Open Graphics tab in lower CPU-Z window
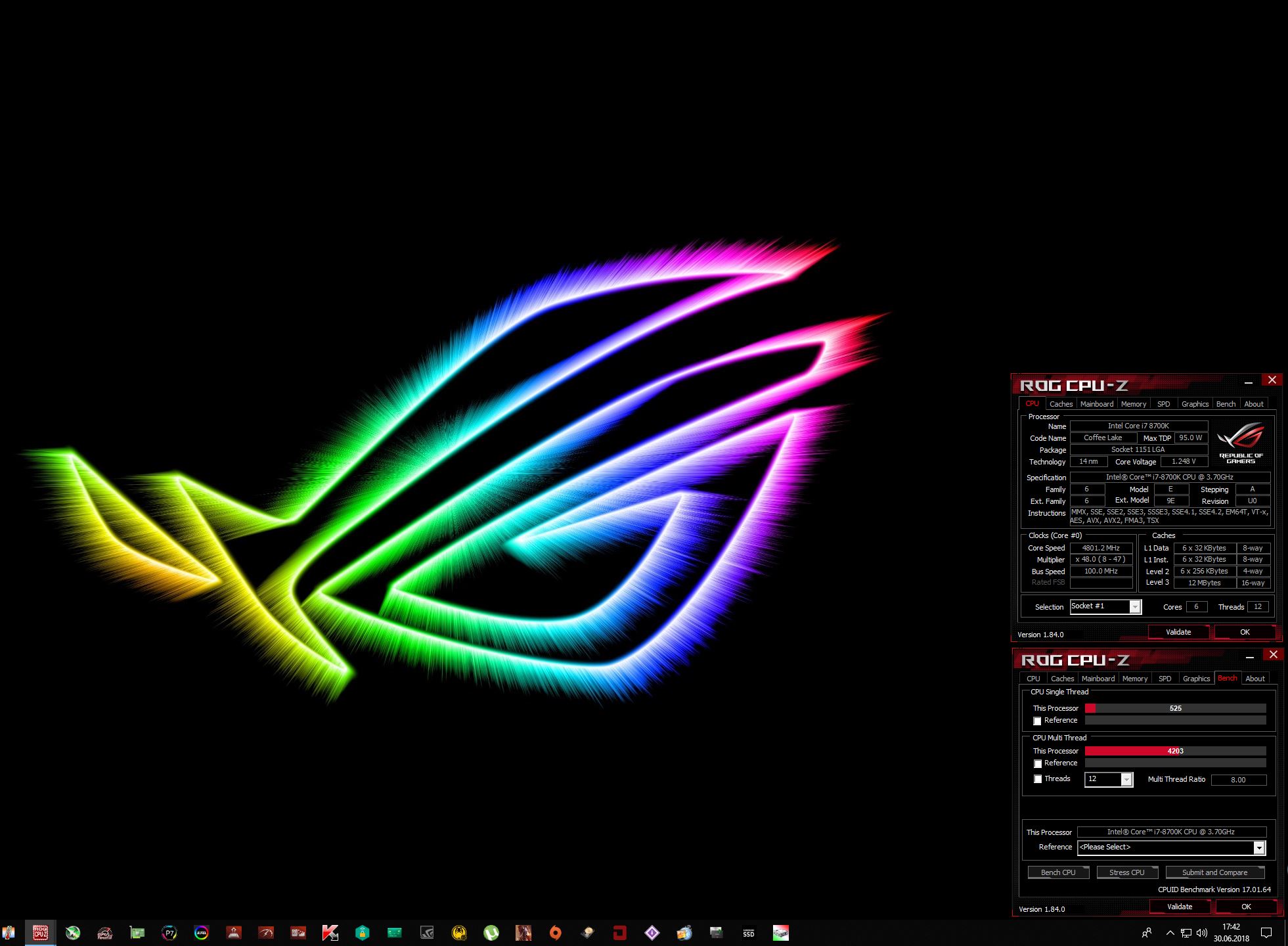Viewport: 1288px width, 946px height. [1196, 679]
